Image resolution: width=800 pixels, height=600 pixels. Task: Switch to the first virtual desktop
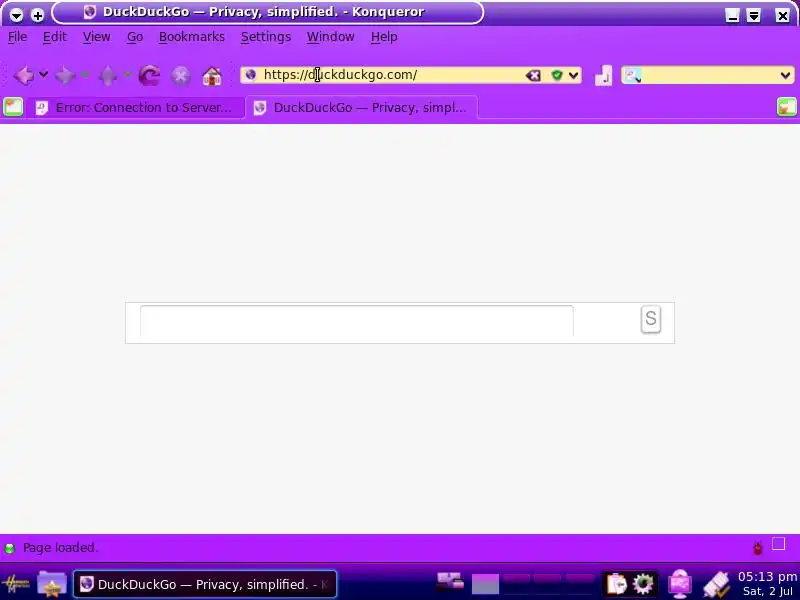[x=485, y=584]
